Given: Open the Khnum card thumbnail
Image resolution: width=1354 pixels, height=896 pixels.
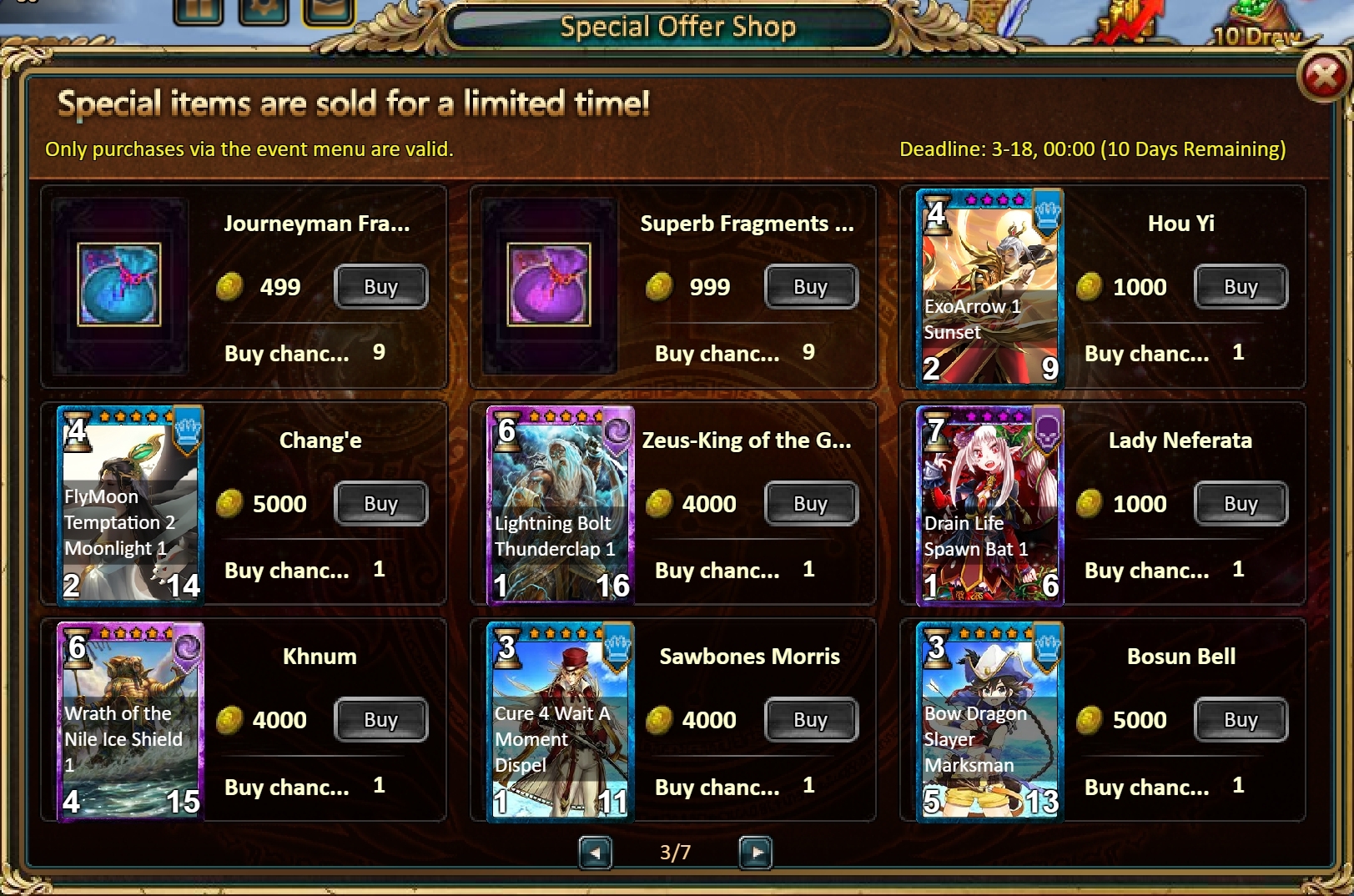Looking at the screenshot, I should tap(131, 721).
